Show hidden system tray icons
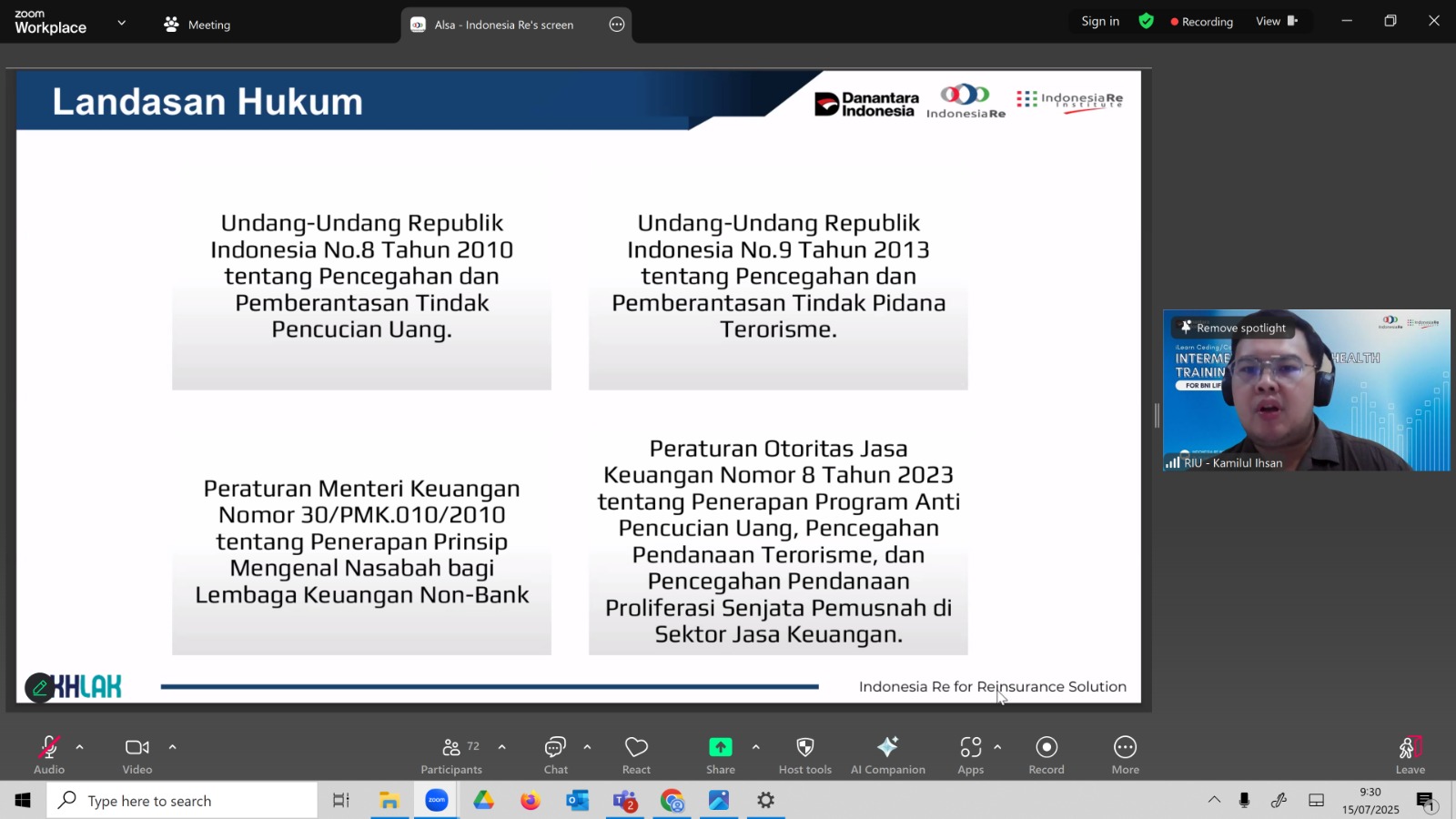Image resolution: width=1456 pixels, height=819 pixels. click(1214, 800)
